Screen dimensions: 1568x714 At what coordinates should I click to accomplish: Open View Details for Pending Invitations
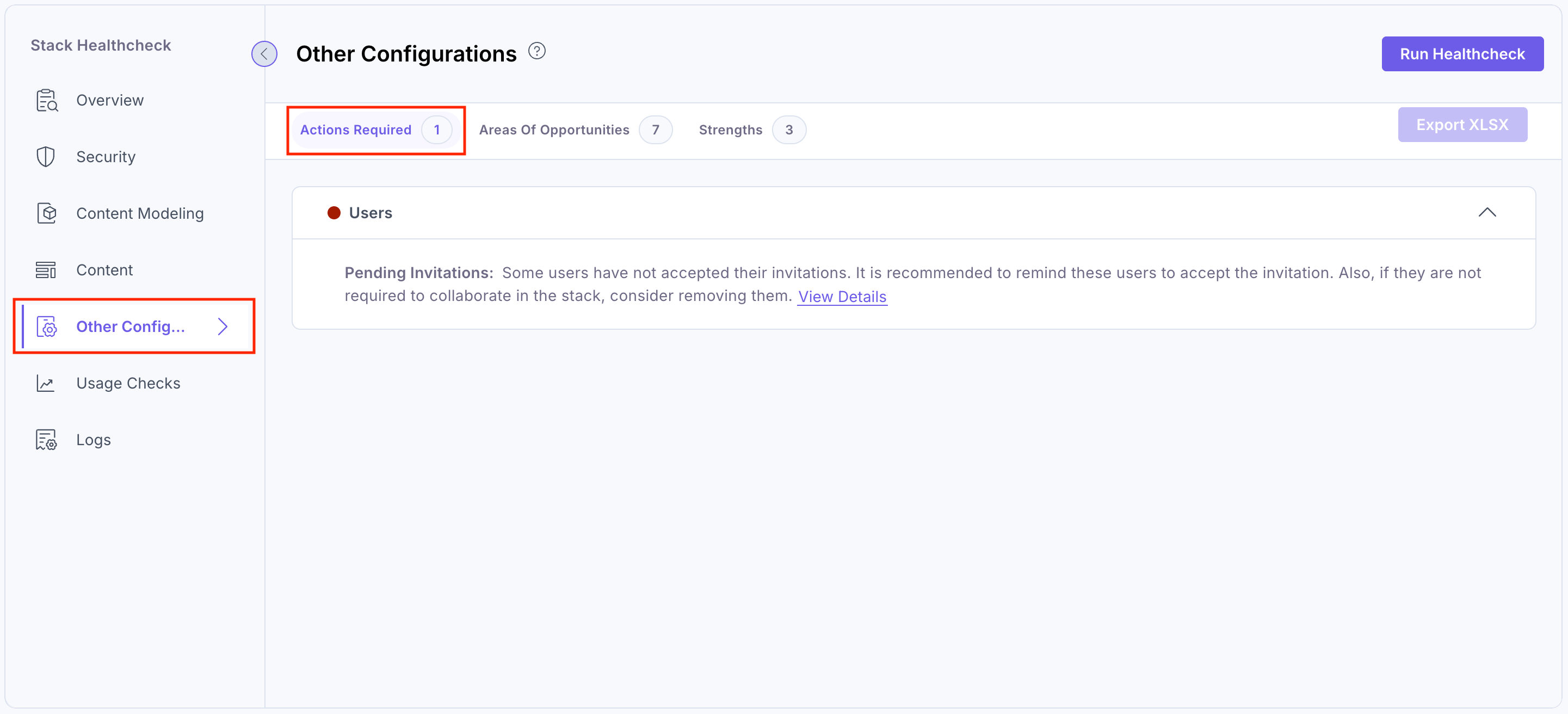842,297
